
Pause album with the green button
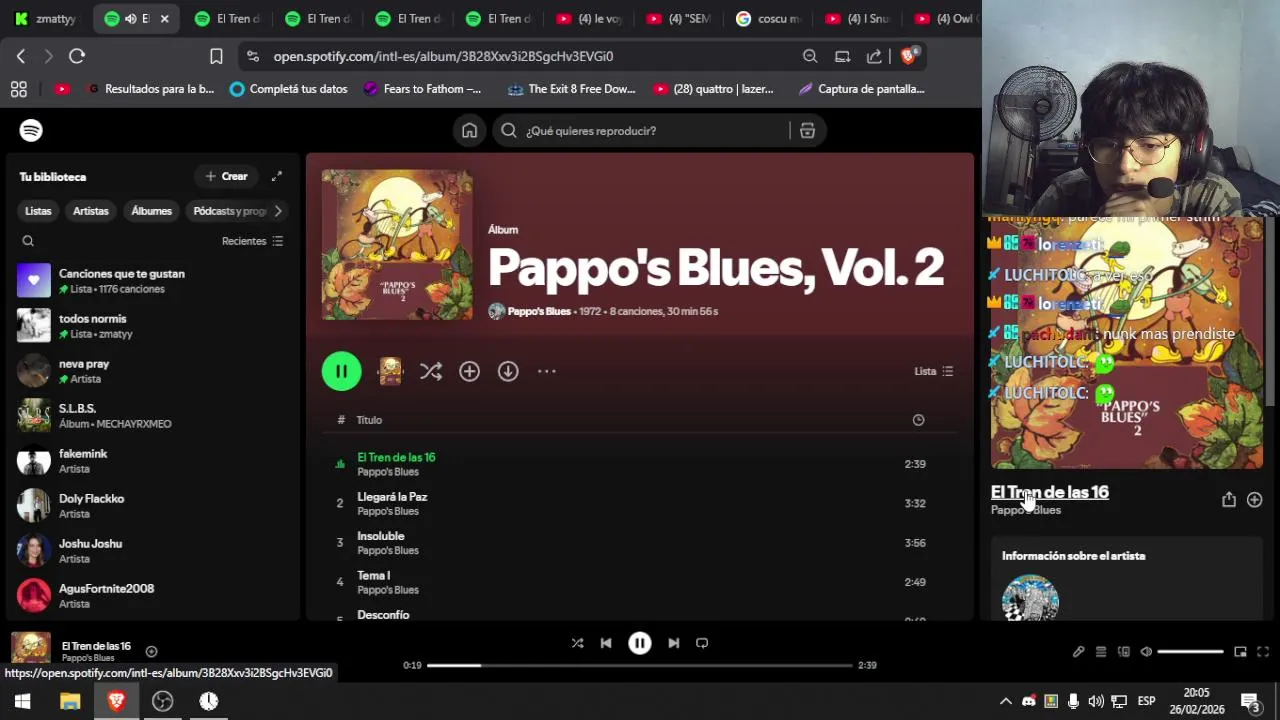pos(341,371)
